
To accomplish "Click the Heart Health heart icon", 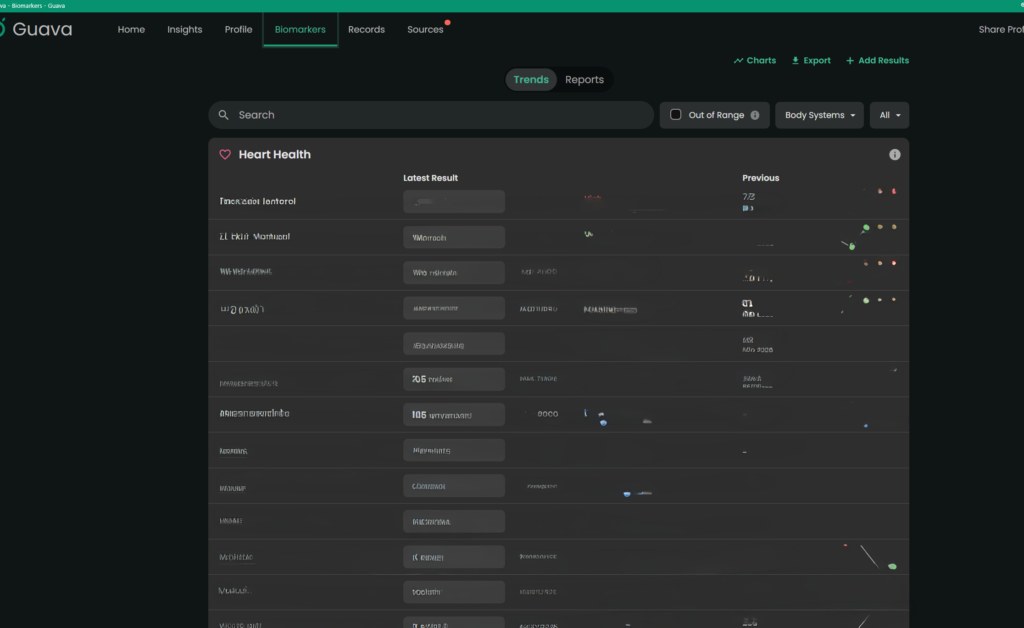I will click(225, 155).
